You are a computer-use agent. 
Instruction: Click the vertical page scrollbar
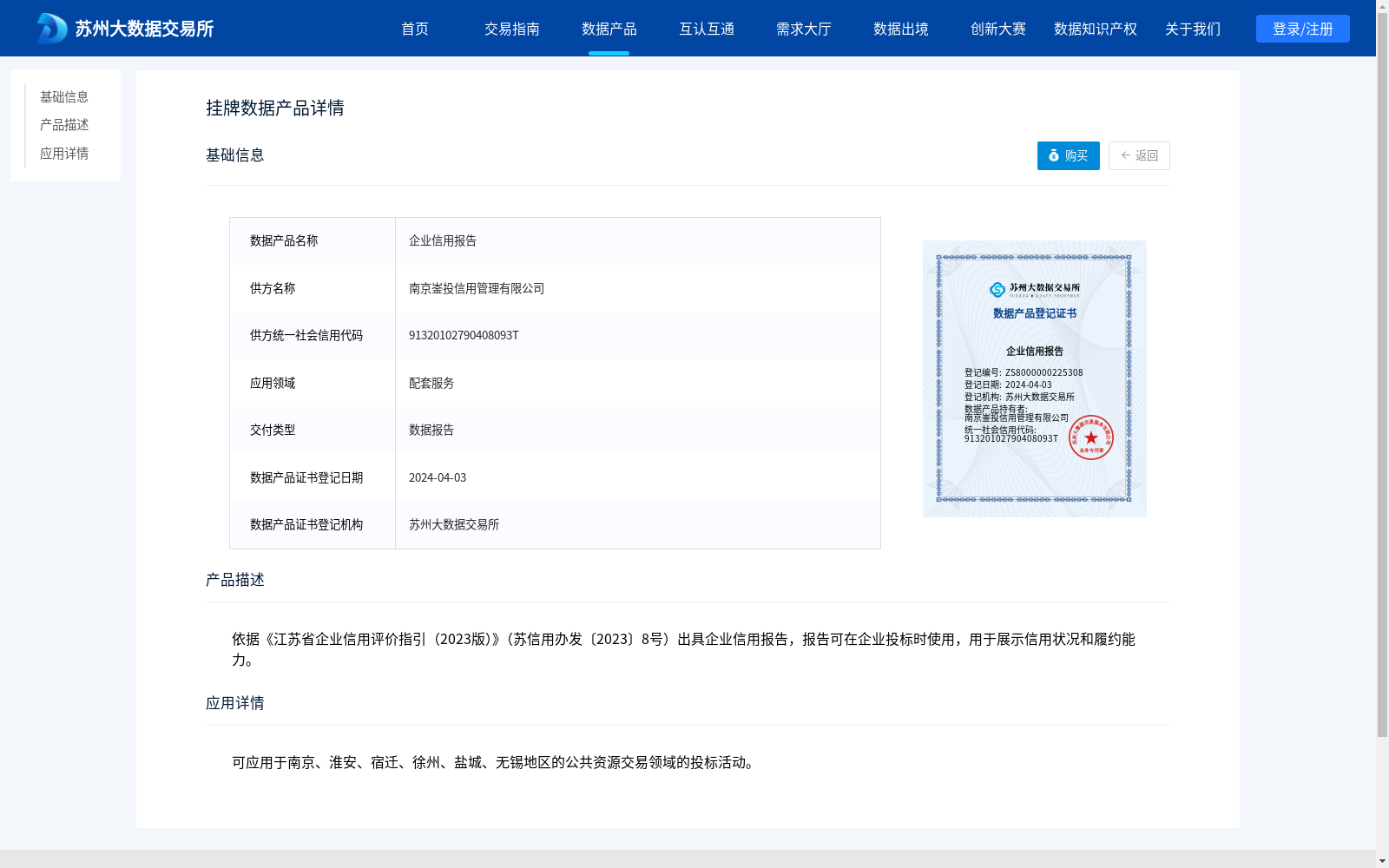tap(1382, 375)
